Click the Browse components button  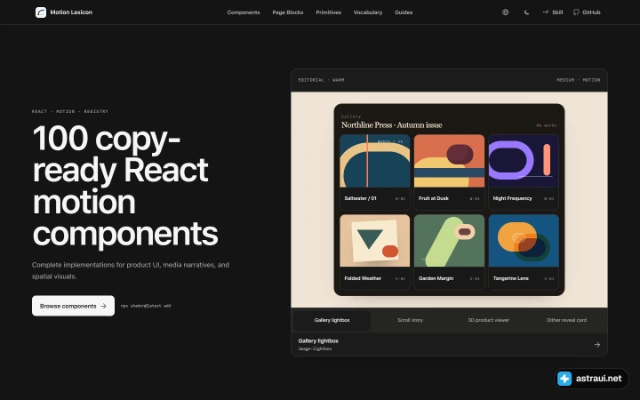coord(73,306)
